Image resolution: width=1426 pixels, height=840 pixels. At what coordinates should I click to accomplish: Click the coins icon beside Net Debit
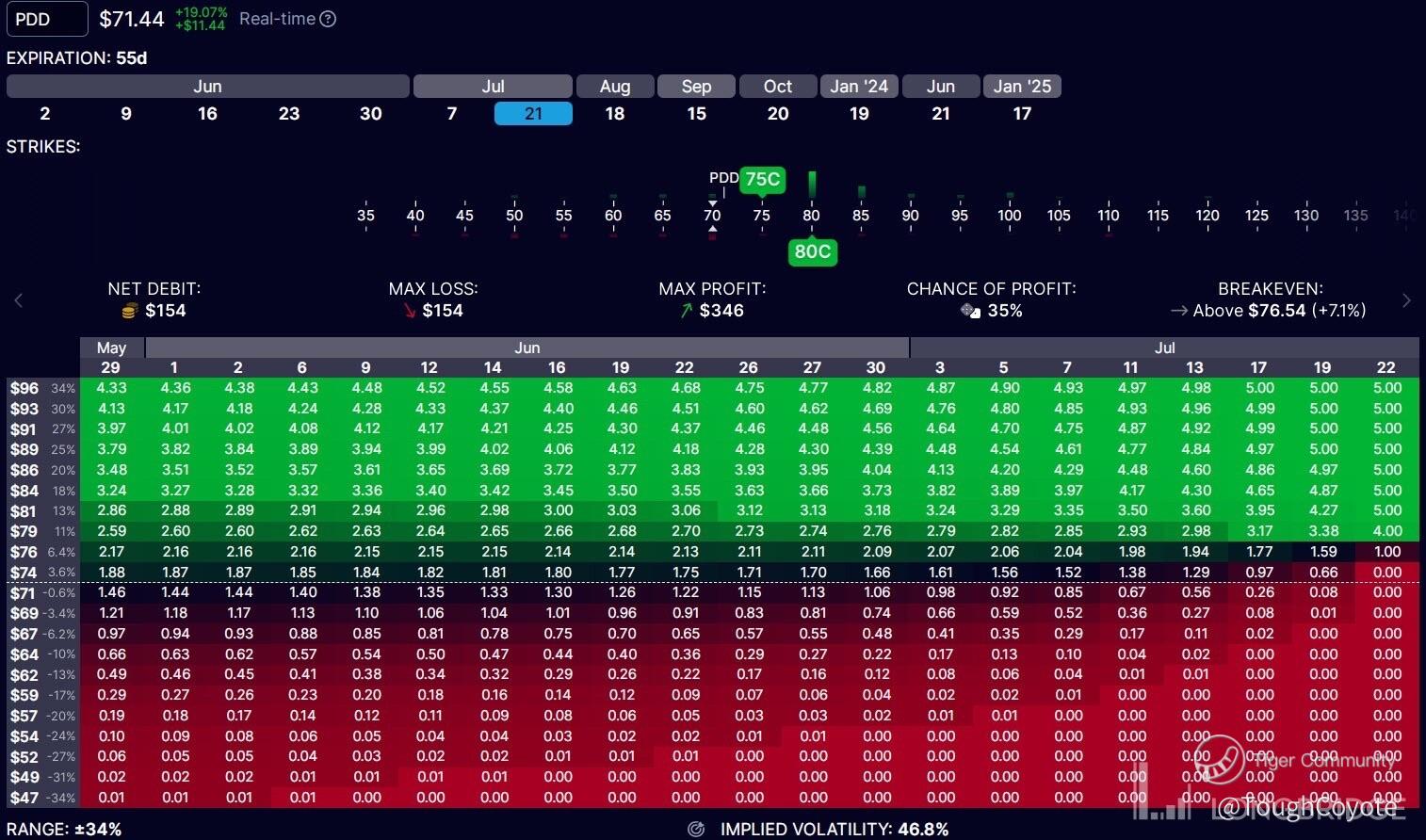tap(130, 311)
